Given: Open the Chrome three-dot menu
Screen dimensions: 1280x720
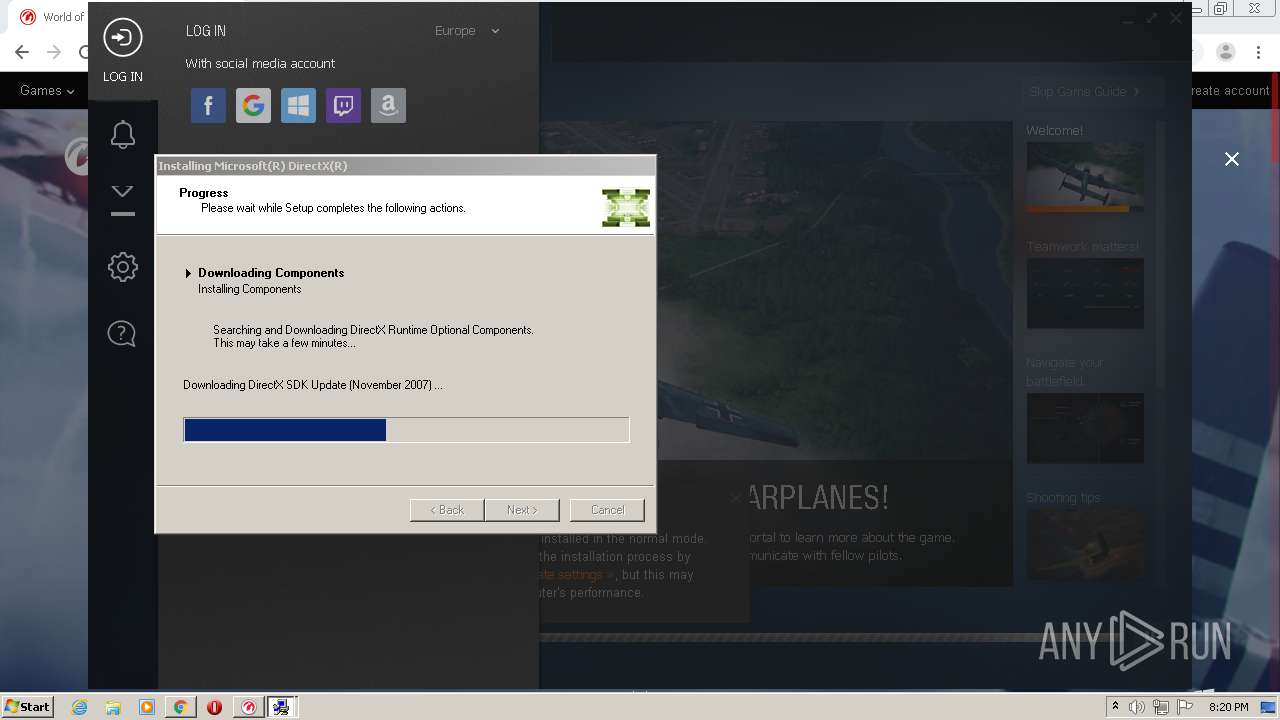Looking at the screenshot, I should point(1260,52).
